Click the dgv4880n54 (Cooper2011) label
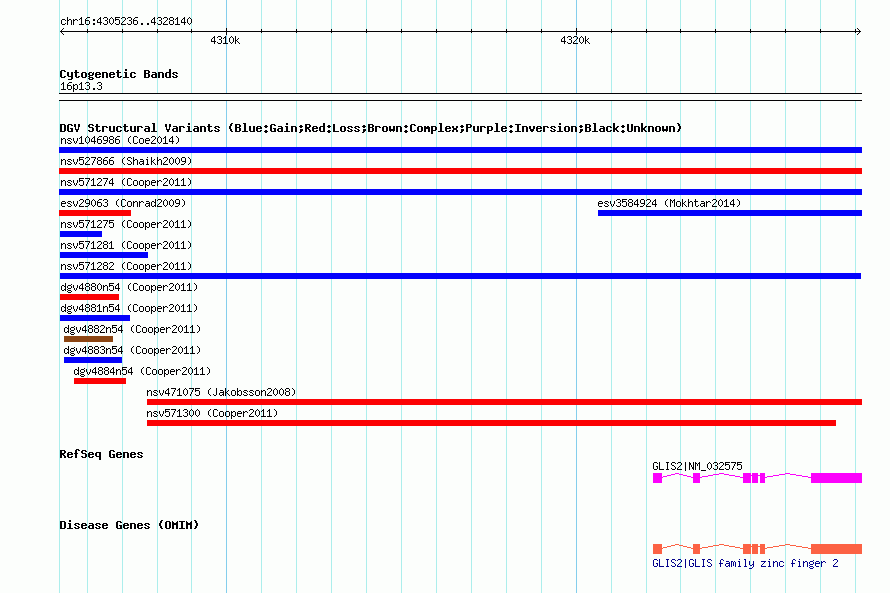Image resolution: width=890 pixels, height=593 pixels. click(129, 287)
